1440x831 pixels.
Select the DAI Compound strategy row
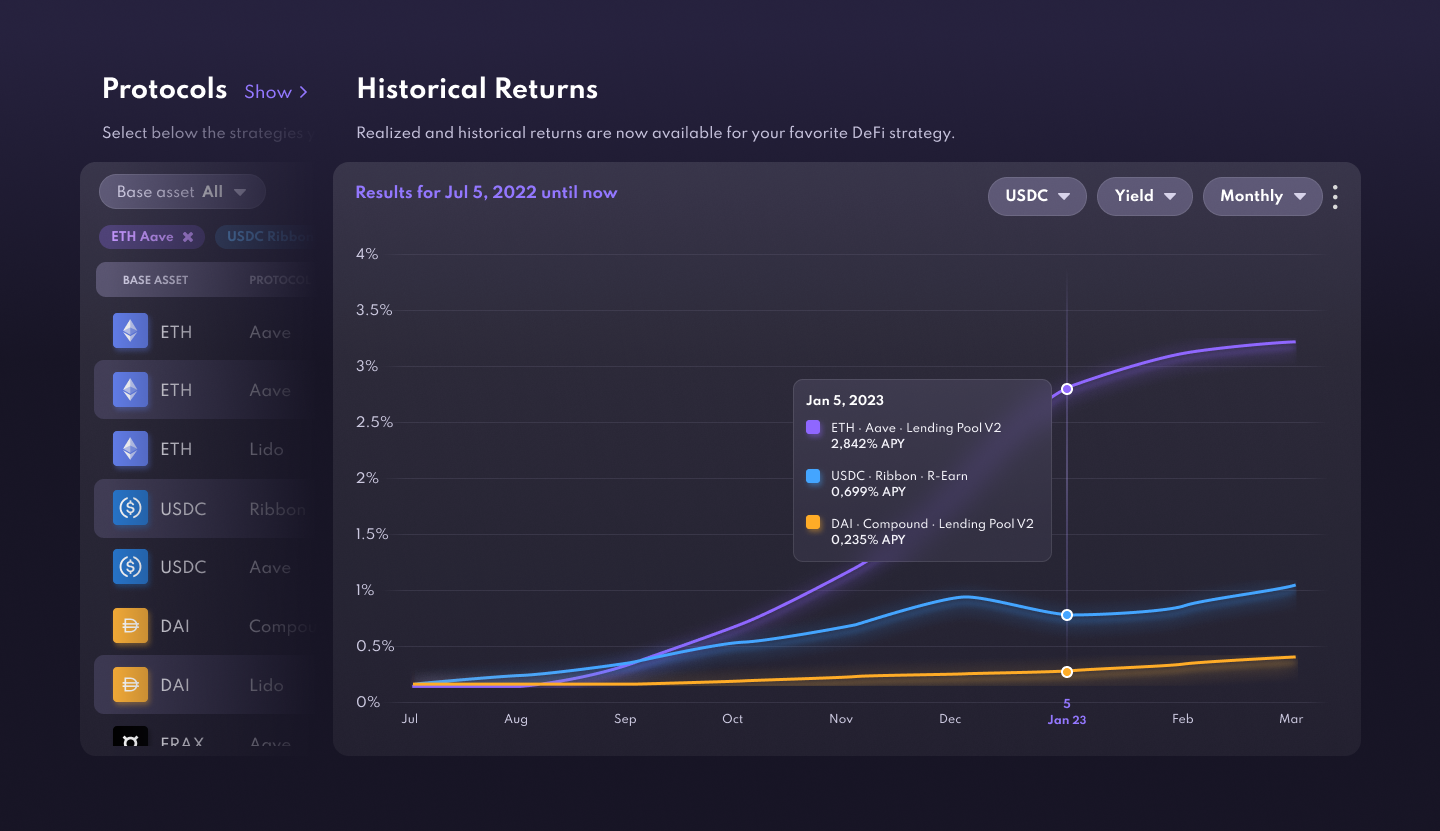[205, 626]
